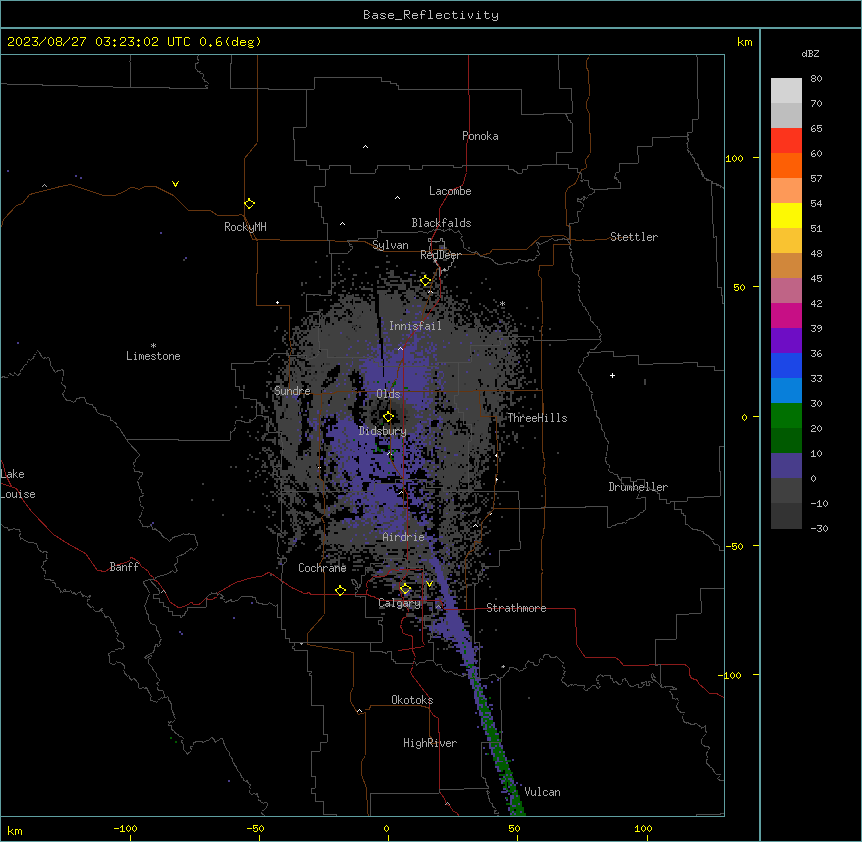The height and width of the screenshot is (842, 862).
Task: Click the HighRiver town label
Action: click(x=430, y=743)
